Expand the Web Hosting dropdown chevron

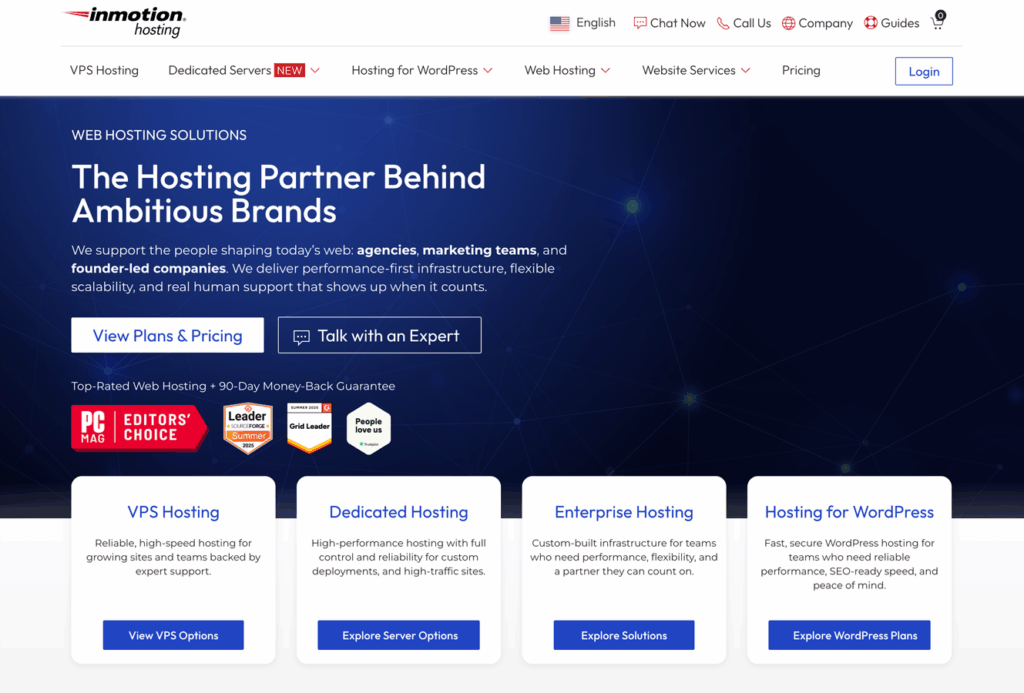click(x=605, y=71)
